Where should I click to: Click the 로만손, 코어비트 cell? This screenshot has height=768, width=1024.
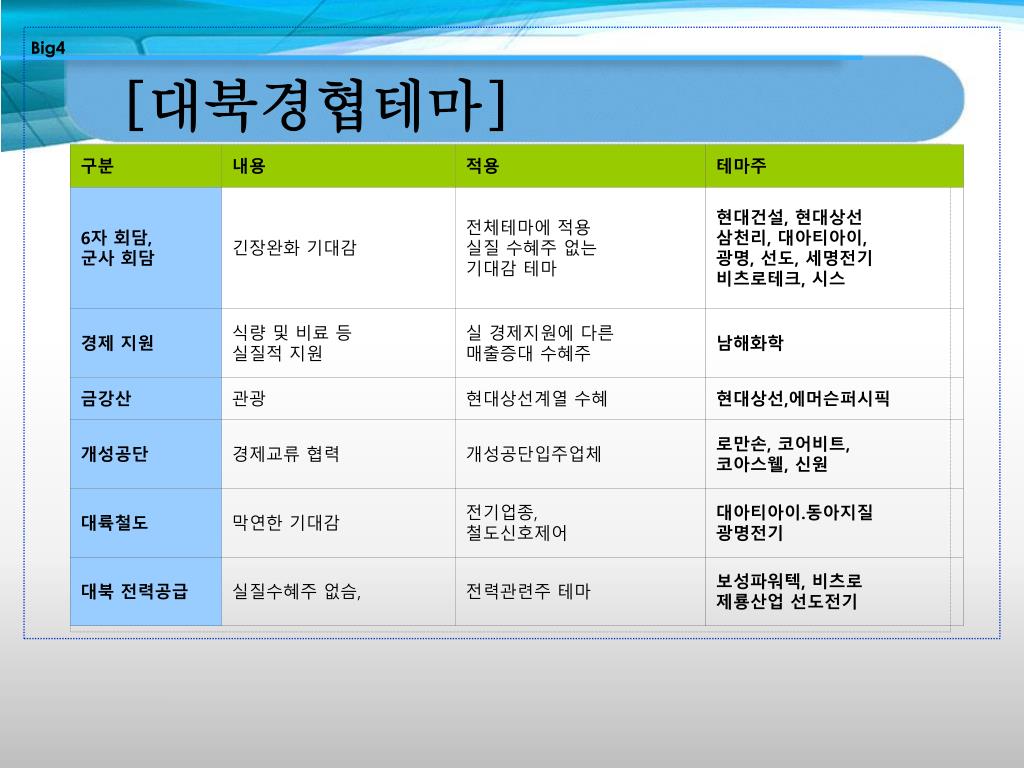click(x=834, y=454)
